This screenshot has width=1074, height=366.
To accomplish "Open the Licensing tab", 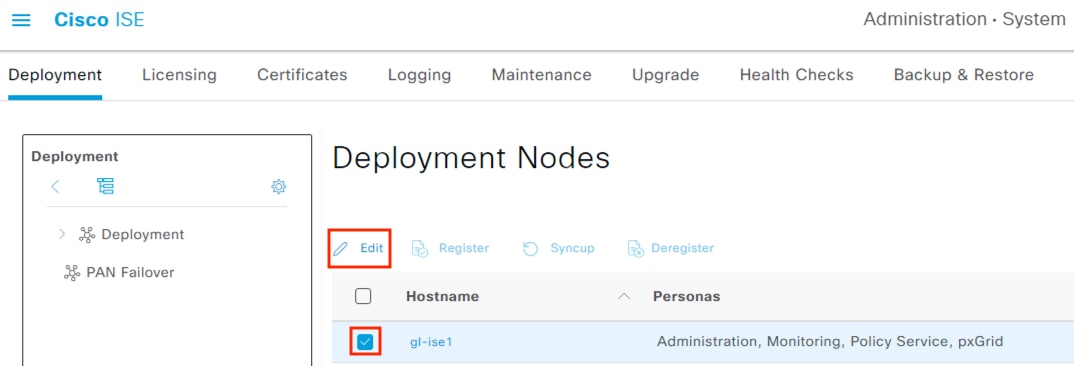I will coord(179,75).
